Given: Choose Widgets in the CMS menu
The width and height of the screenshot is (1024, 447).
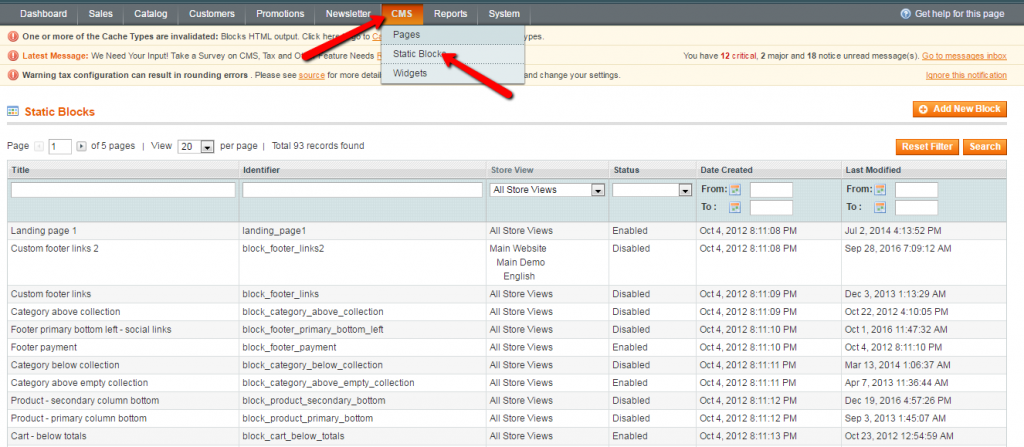Looking at the screenshot, I should coord(410,73).
